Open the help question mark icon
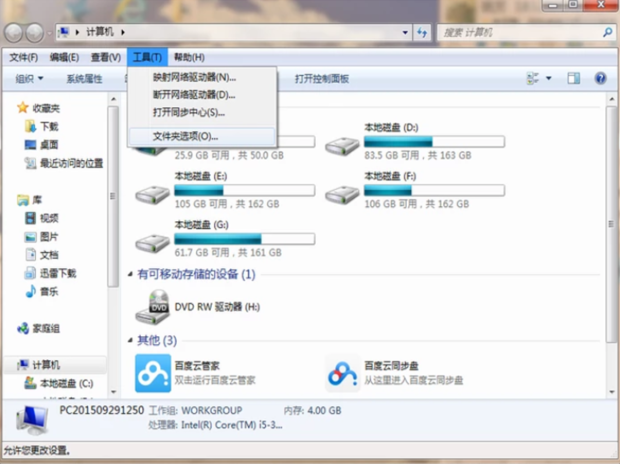The height and width of the screenshot is (464, 620). (x=600, y=78)
